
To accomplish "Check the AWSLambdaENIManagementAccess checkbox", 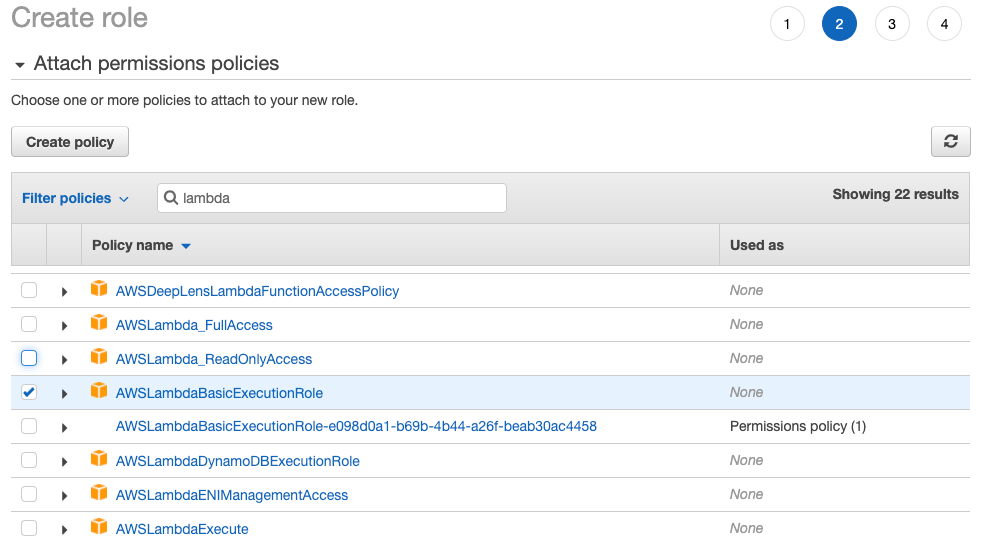I will click(x=29, y=494).
